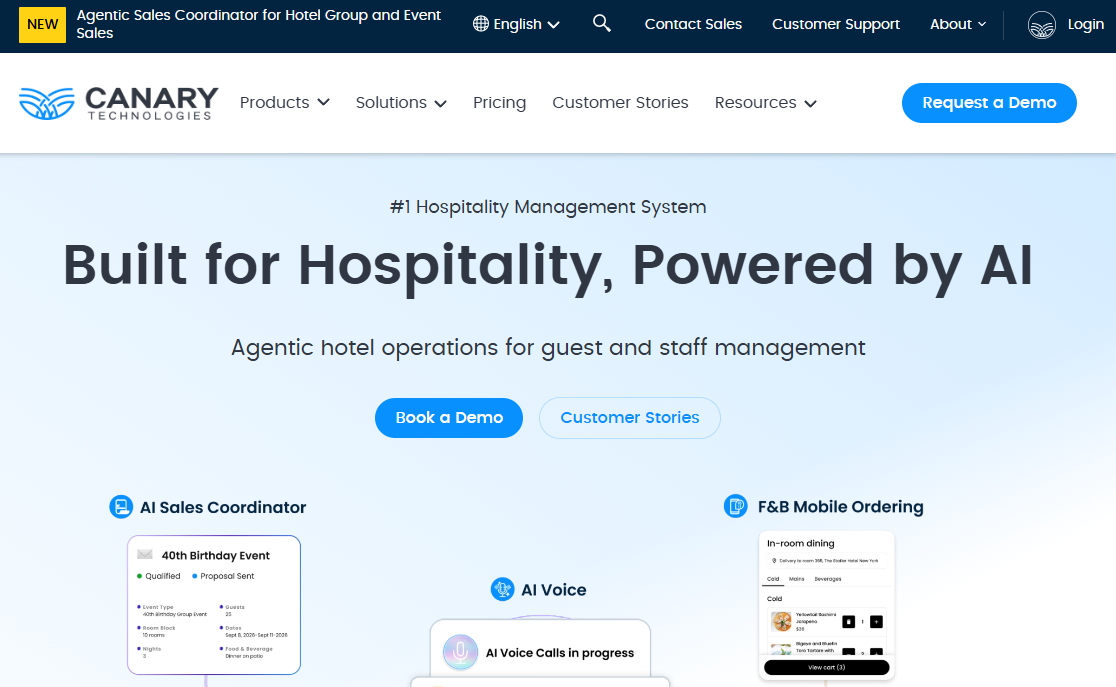Expand the Products menu
The height and width of the screenshot is (687, 1116).
click(x=285, y=103)
